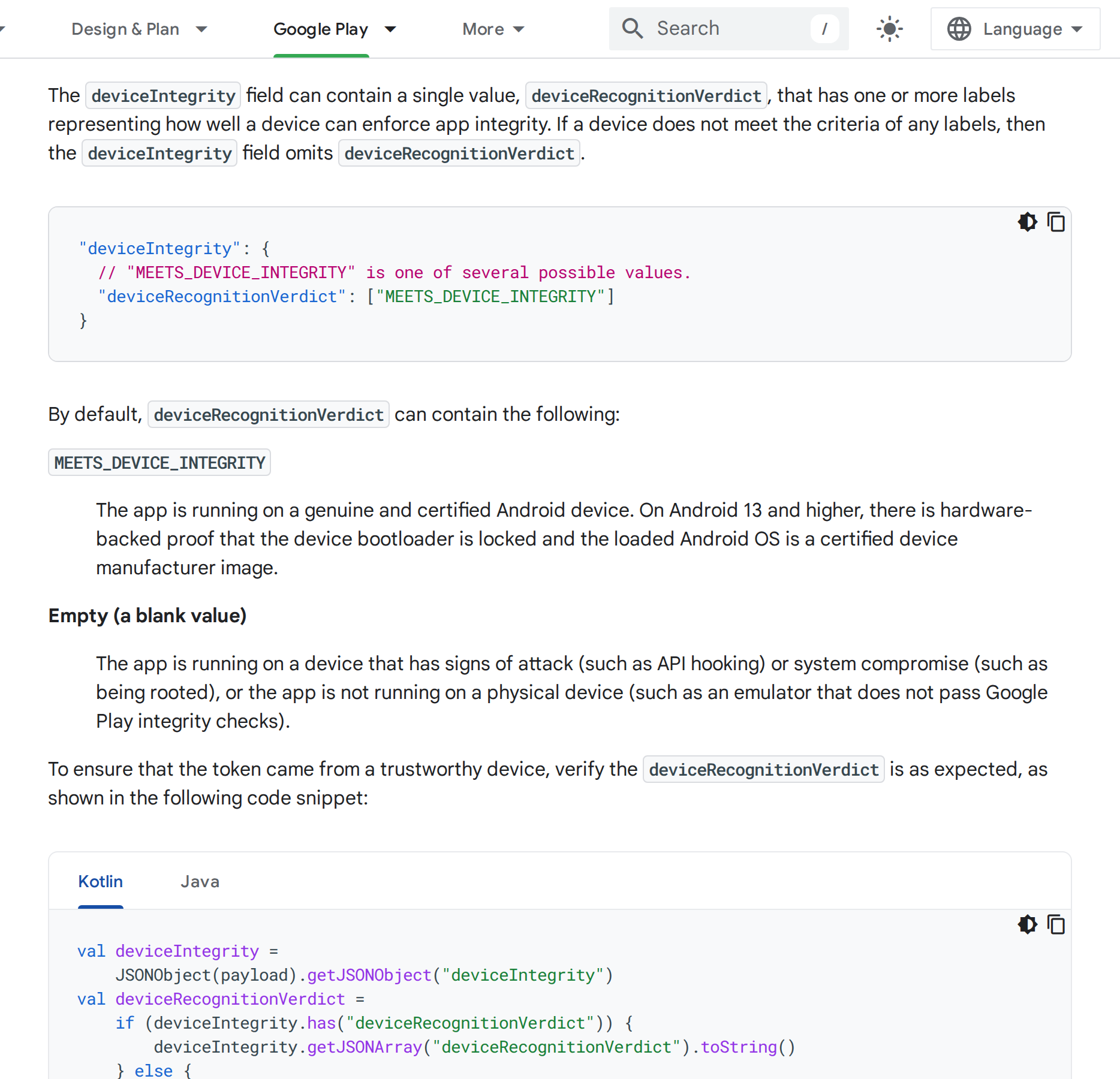Copy the JSON deviceIntegrity code sample

(x=1056, y=222)
